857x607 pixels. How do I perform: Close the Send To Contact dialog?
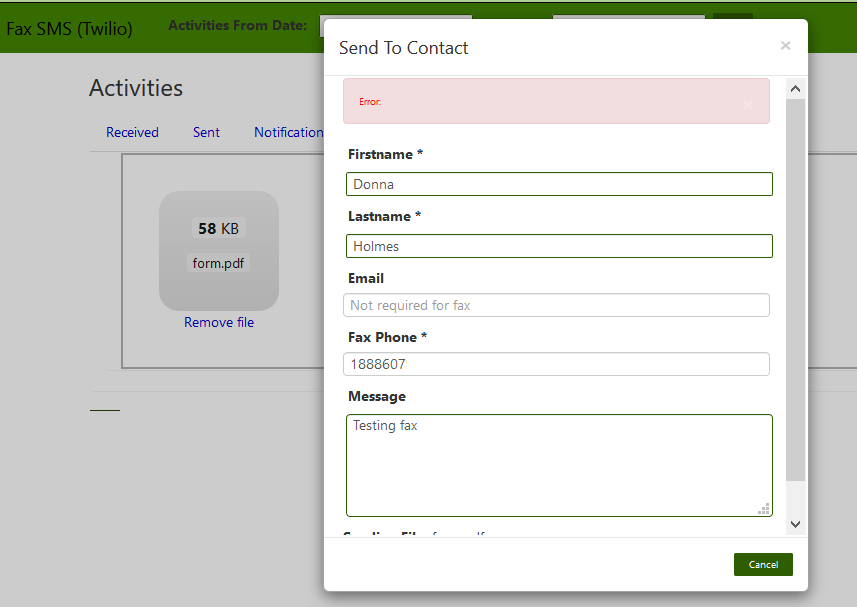pyautogui.click(x=785, y=46)
